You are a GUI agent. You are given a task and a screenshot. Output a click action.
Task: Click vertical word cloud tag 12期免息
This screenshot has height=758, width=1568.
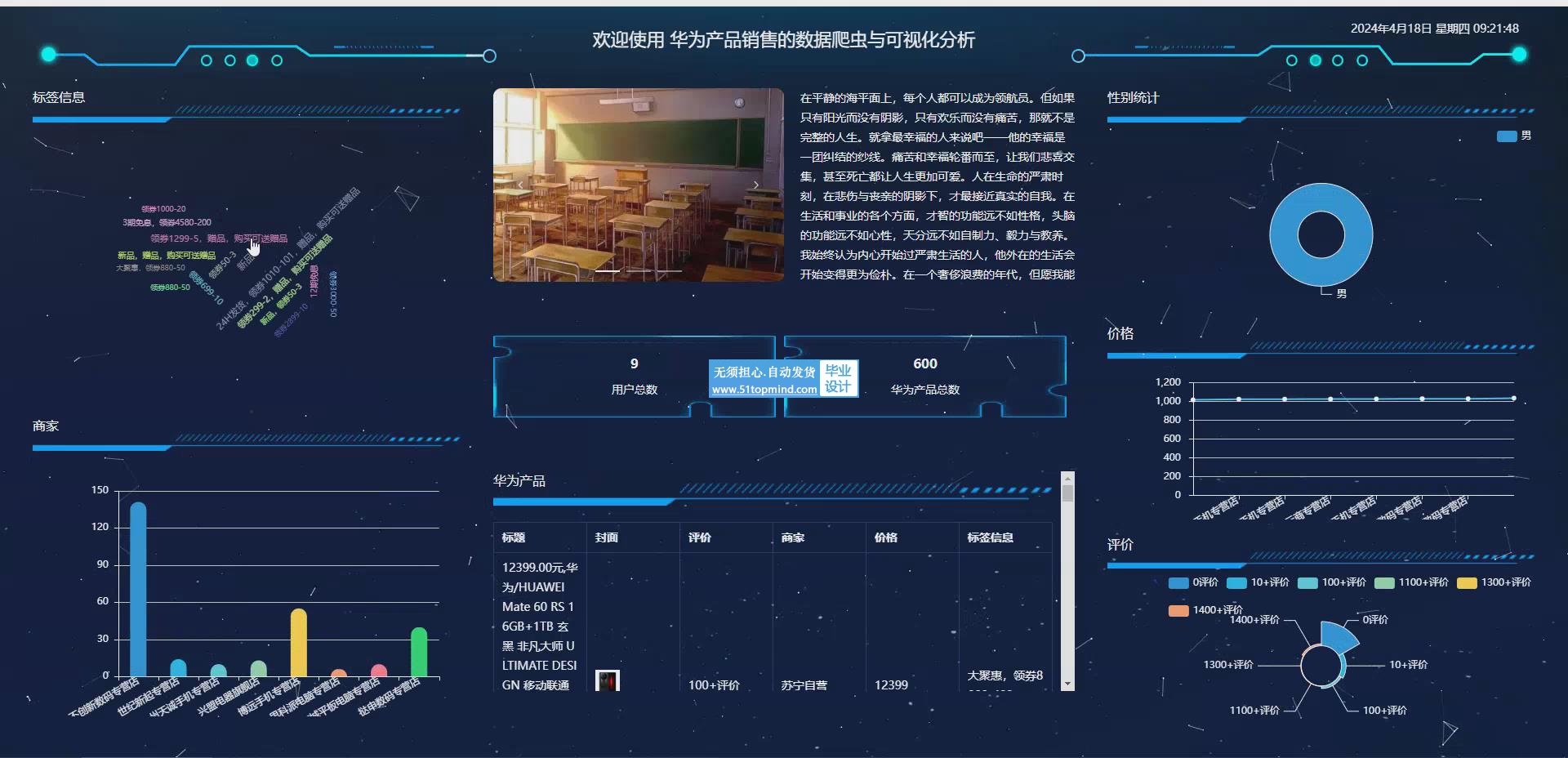[314, 281]
